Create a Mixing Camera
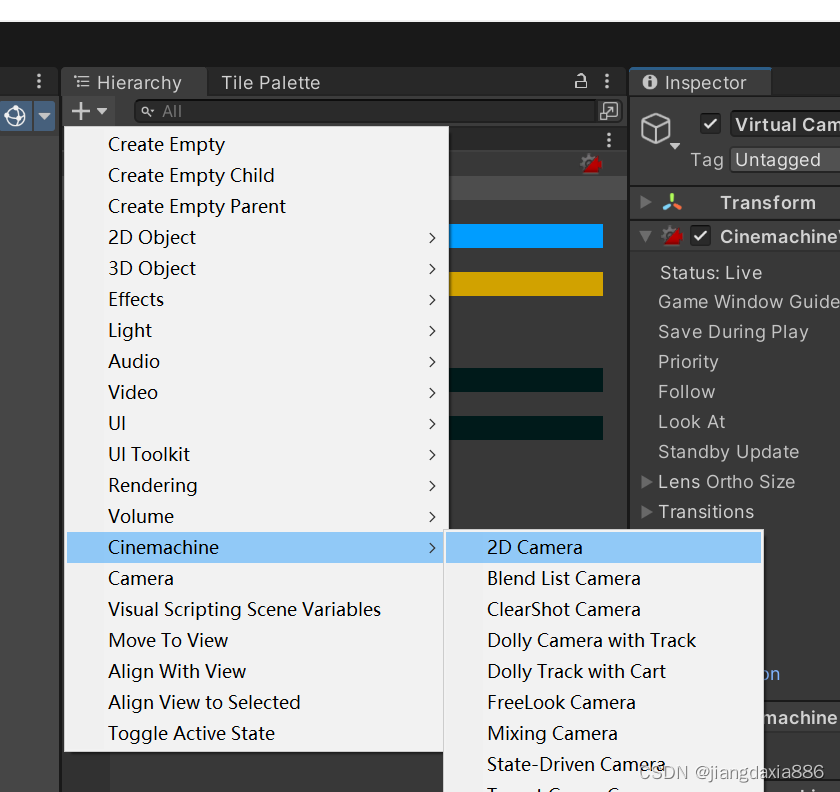 click(603, 734)
